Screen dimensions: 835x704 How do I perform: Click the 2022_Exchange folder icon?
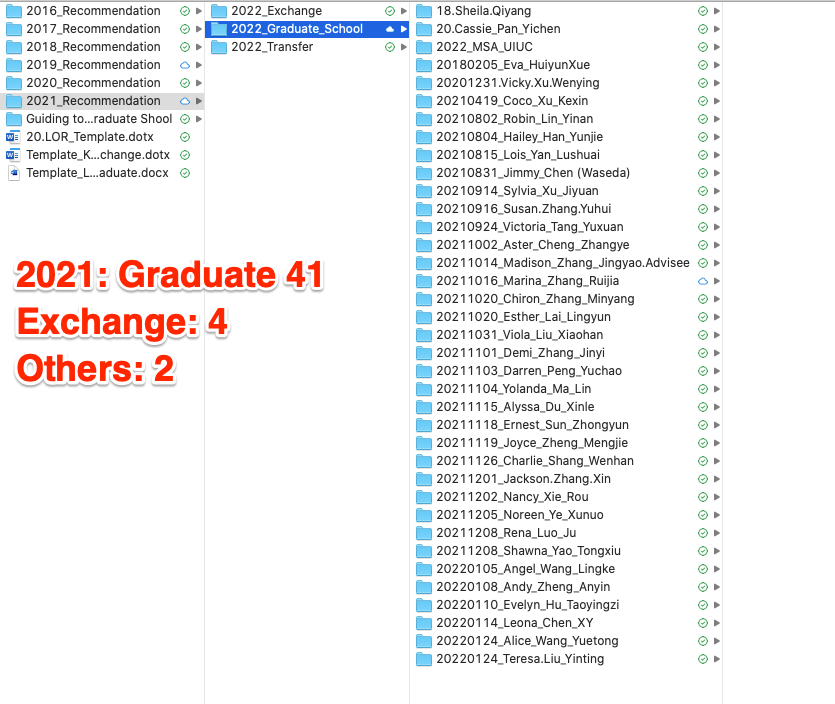tap(219, 11)
